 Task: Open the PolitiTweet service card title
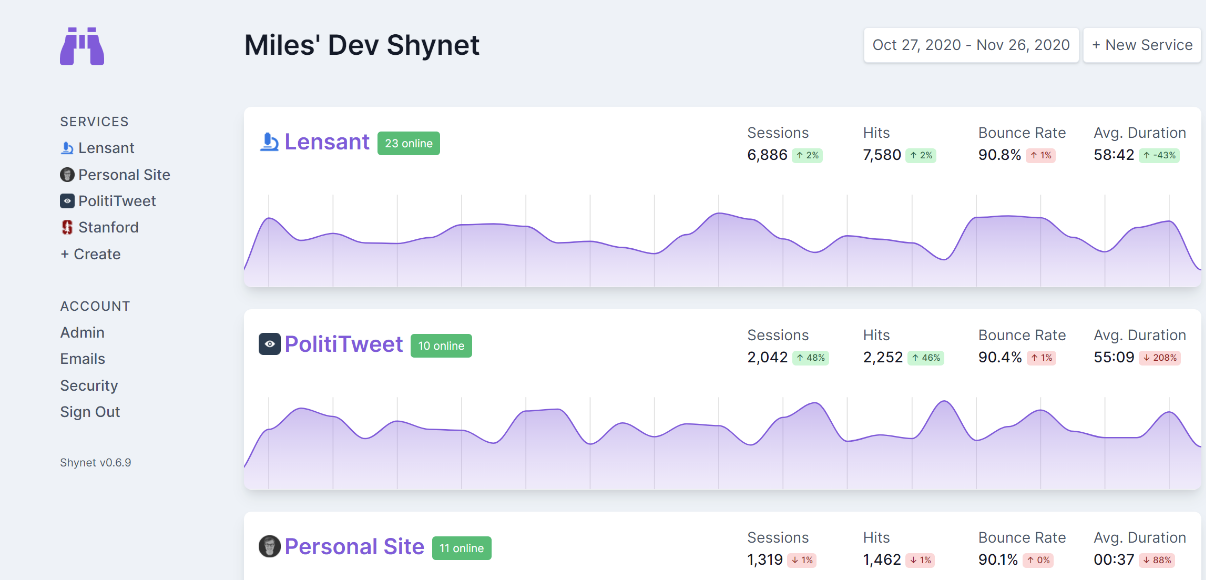coord(343,345)
